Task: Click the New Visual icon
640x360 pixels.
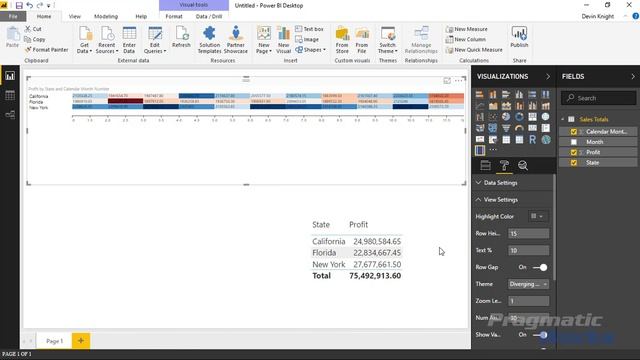Action: point(283,33)
